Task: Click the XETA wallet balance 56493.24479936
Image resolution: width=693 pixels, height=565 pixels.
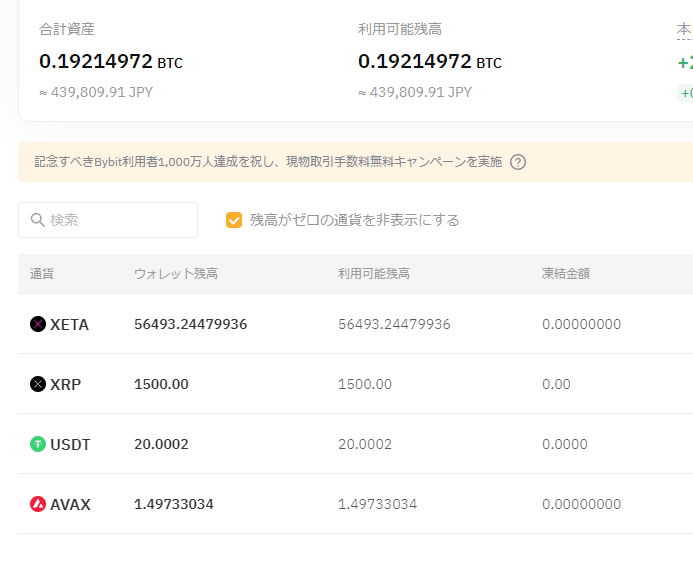Action: click(190, 324)
